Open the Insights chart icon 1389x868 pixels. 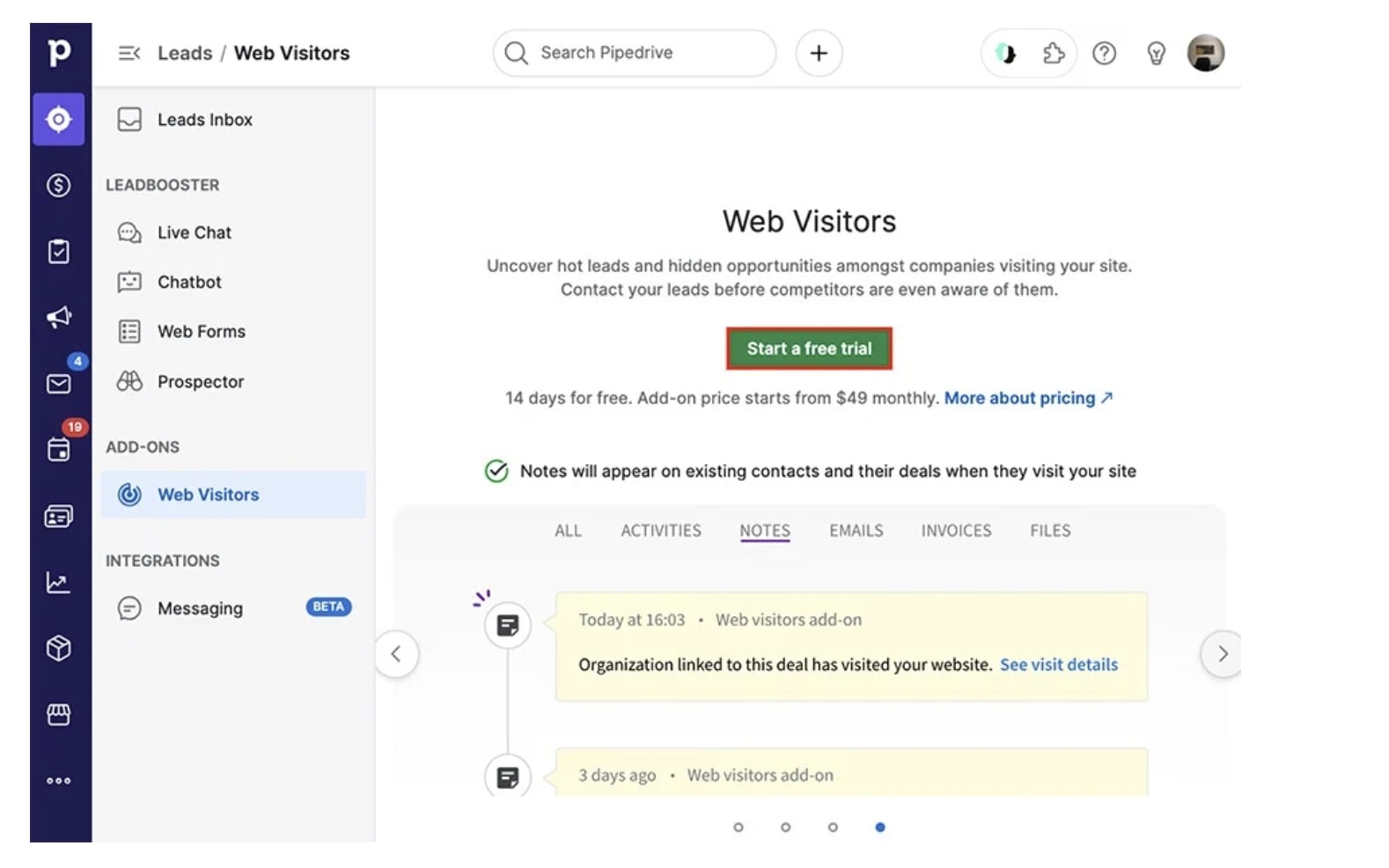point(59,582)
